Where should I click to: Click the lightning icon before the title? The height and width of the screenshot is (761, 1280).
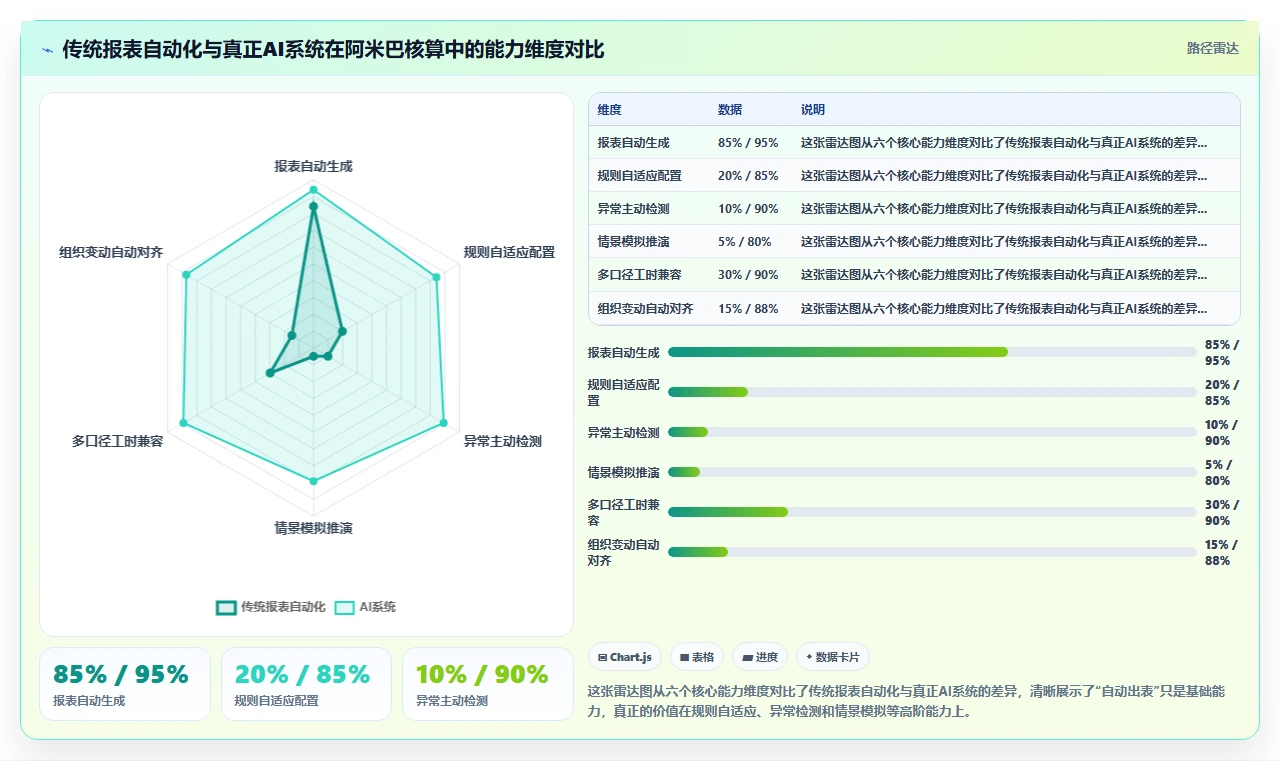click(48, 50)
